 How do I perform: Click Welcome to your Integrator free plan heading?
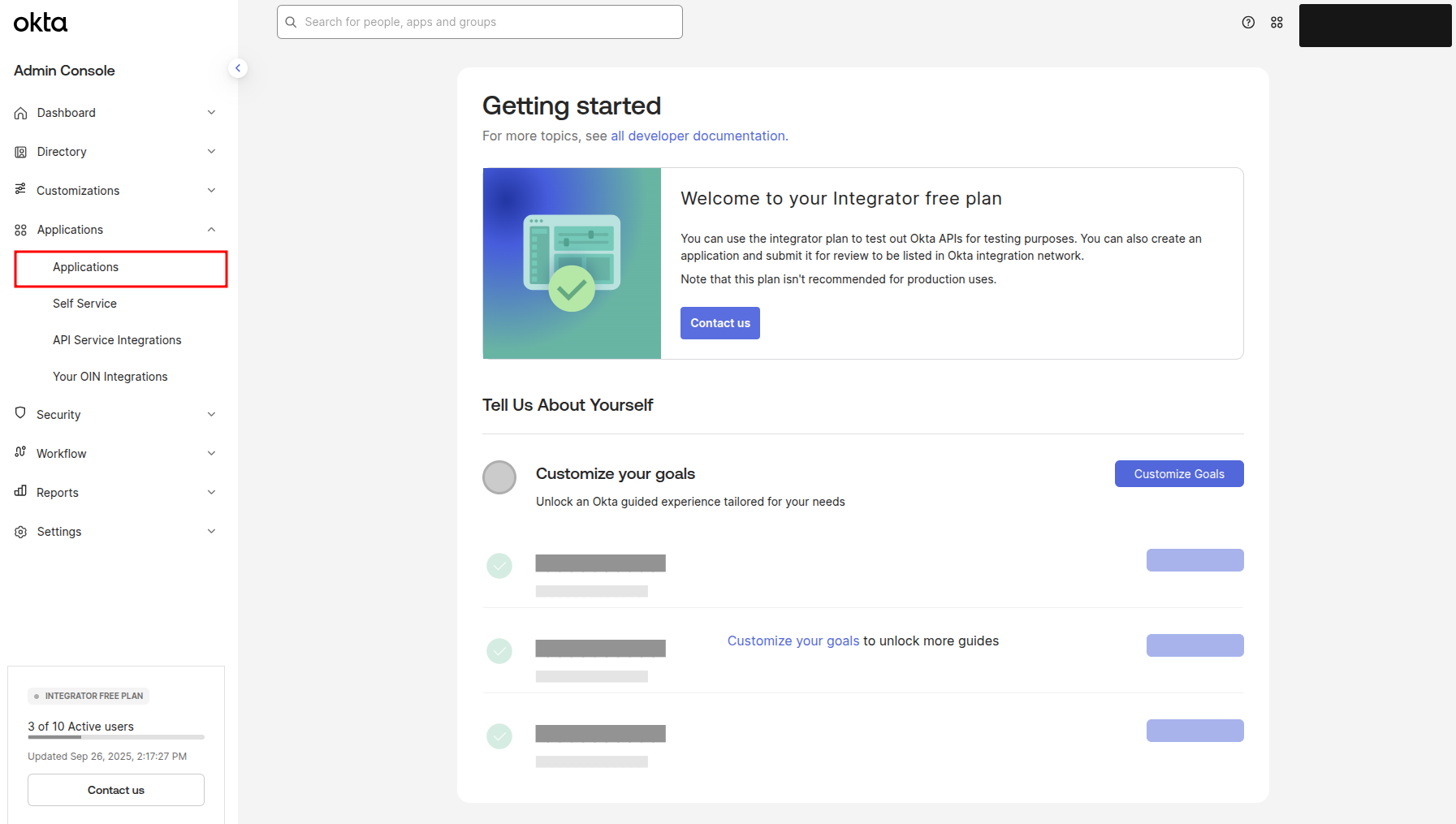point(841,199)
